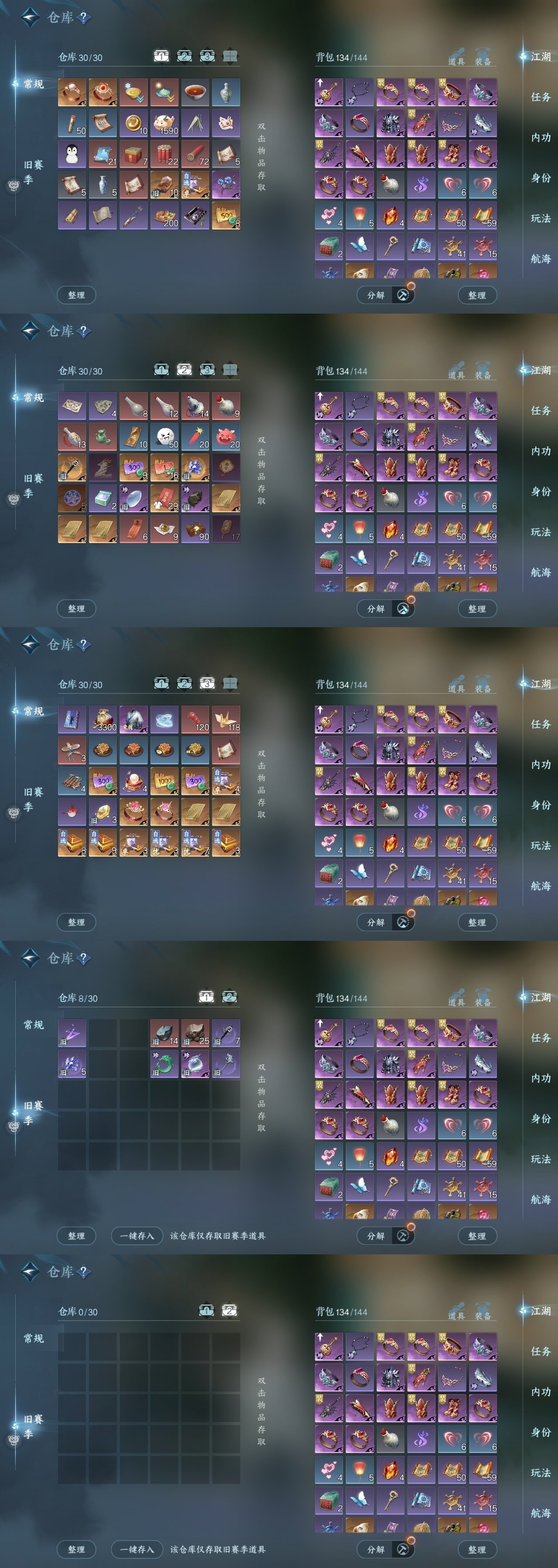
Task: Select the 1000 discount coupon item
Action: pyautogui.click(x=164, y=781)
